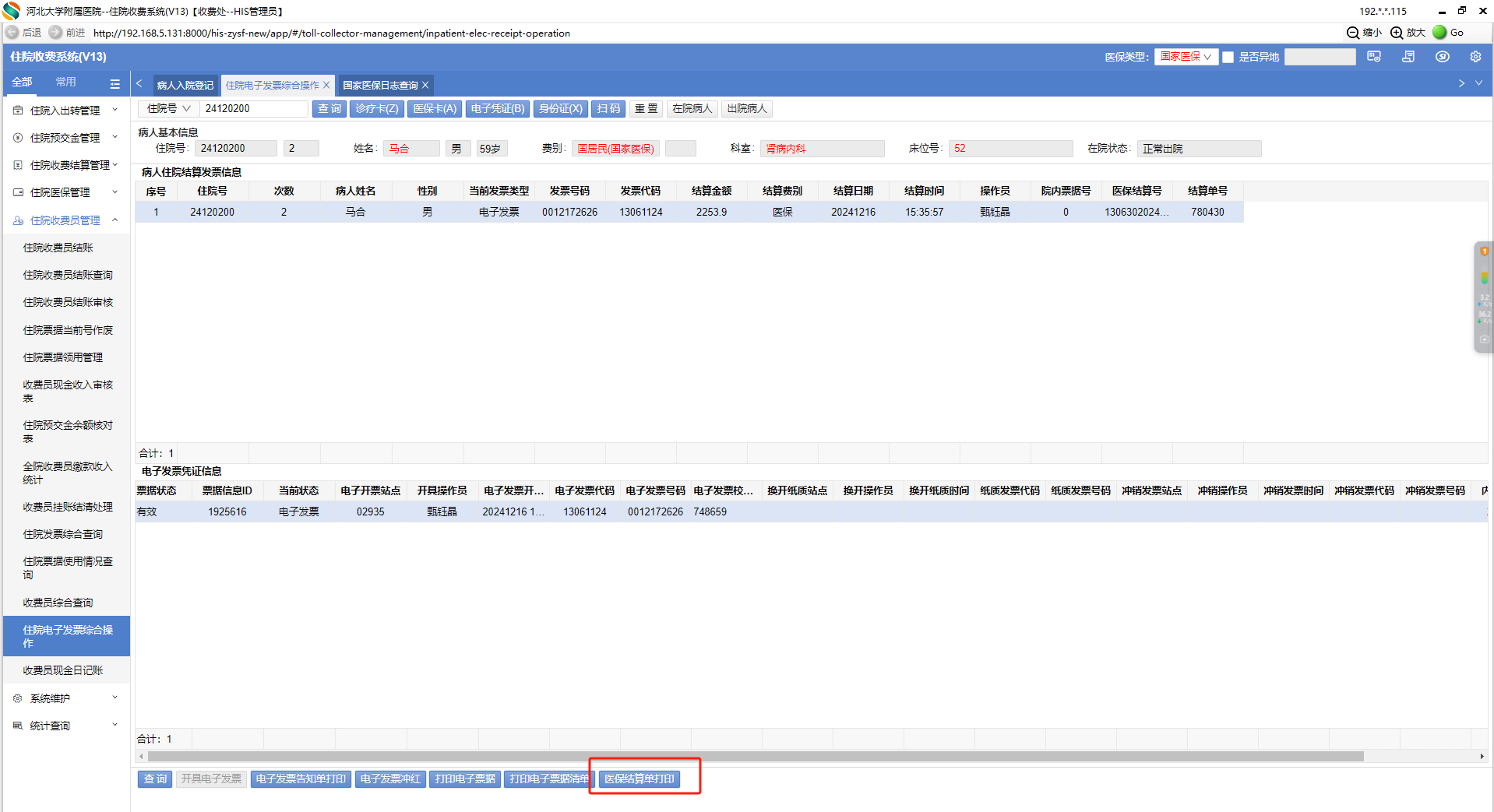Screen dimensions: 1494x812
Task: Click the scrollbar right arrow of the invoice table
Action: [x=1482, y=756]
